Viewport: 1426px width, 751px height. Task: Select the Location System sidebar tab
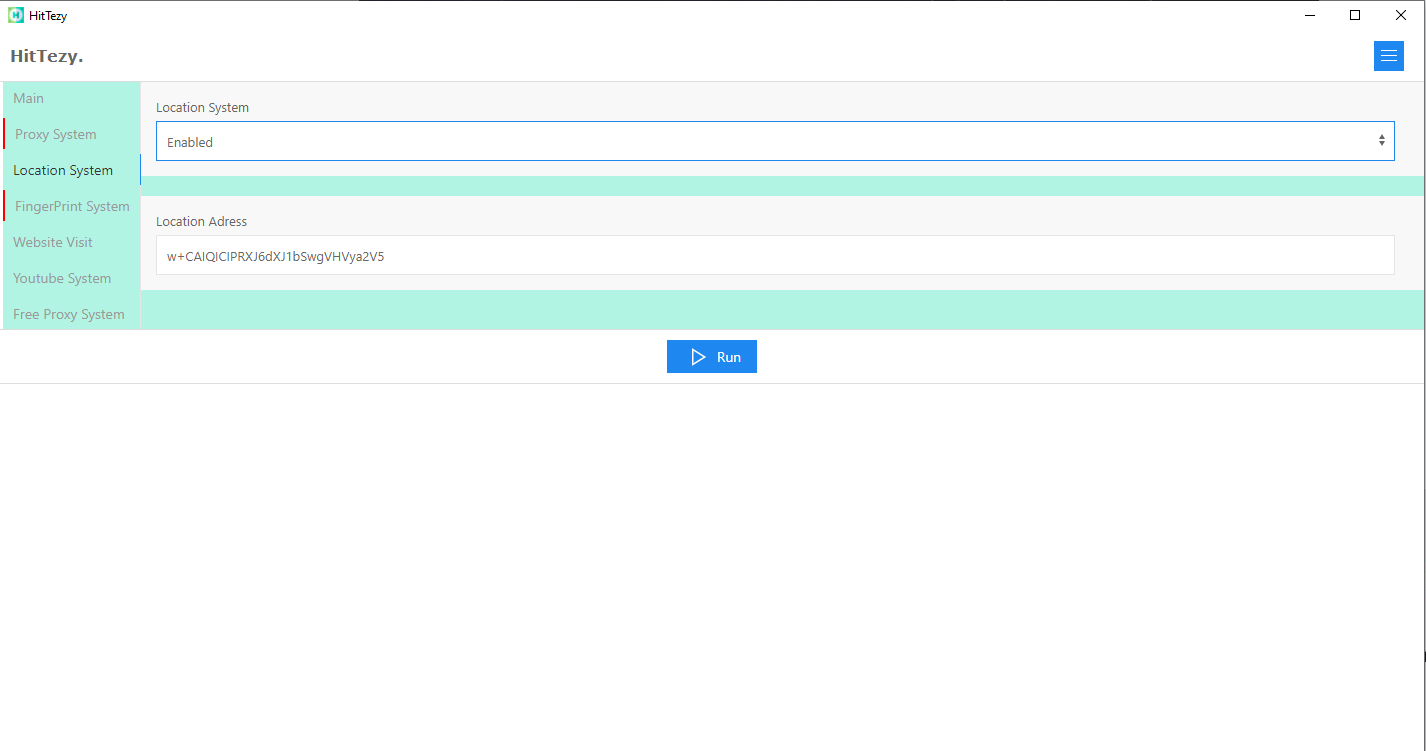pyautogui.click(x=71, y=170)
